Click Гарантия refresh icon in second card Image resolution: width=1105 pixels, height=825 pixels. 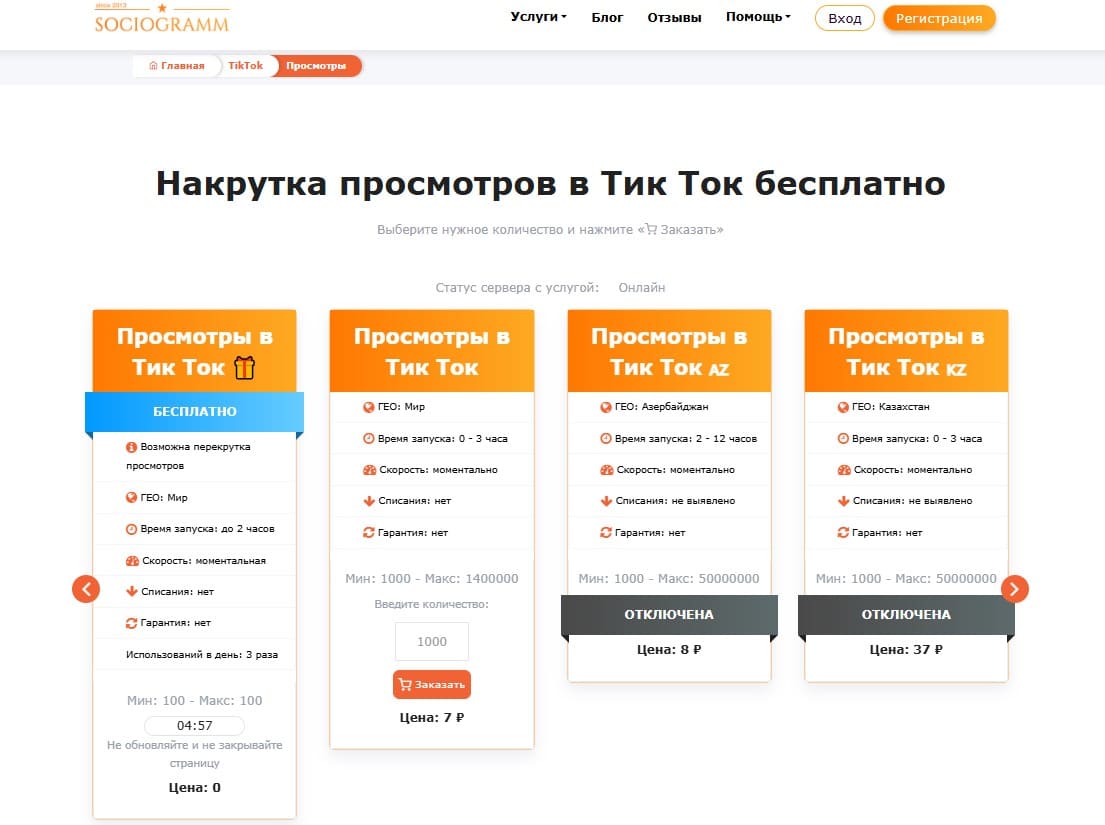369,533
